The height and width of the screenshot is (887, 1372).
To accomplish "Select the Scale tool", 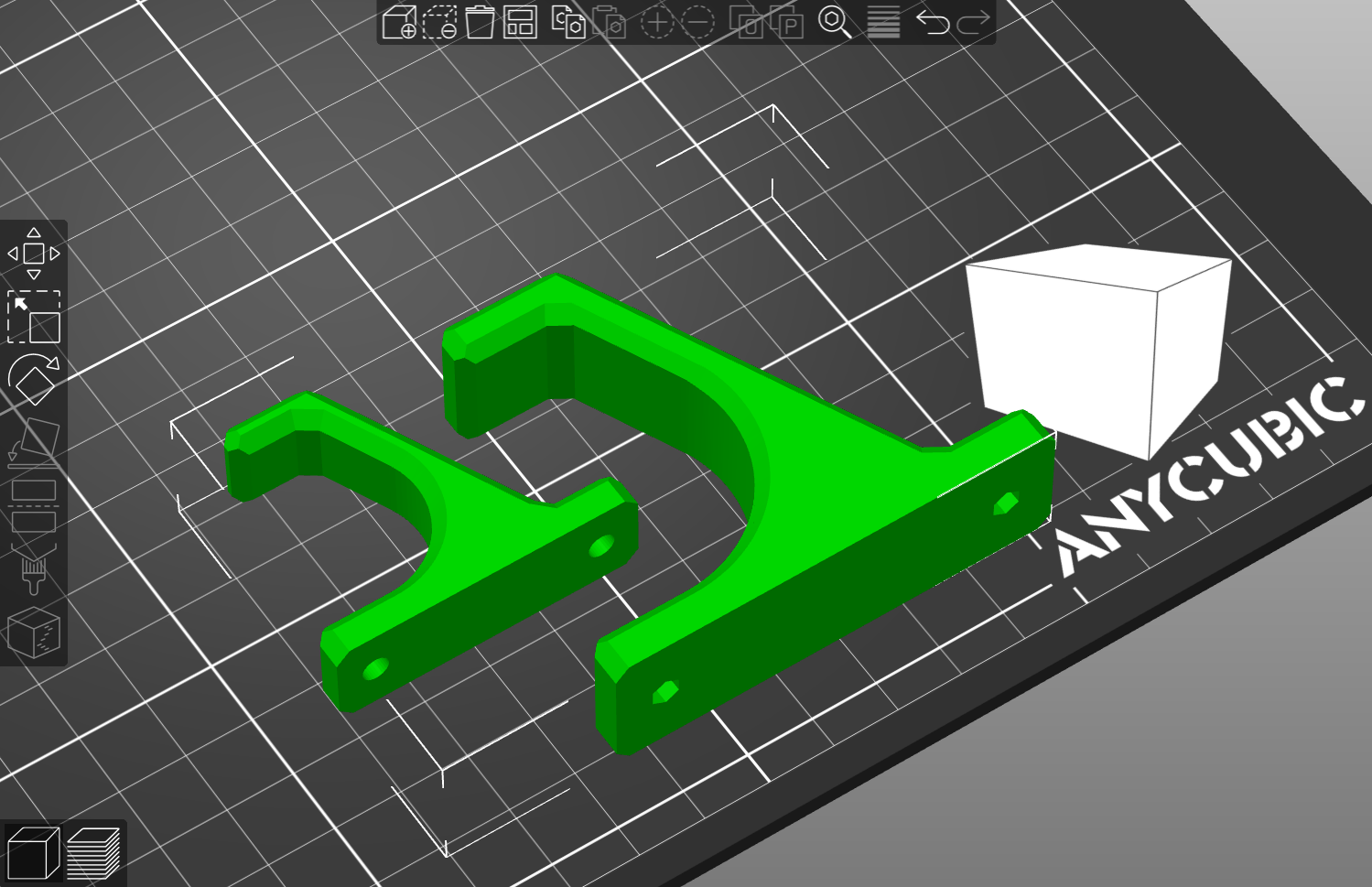I will [34, 317].
